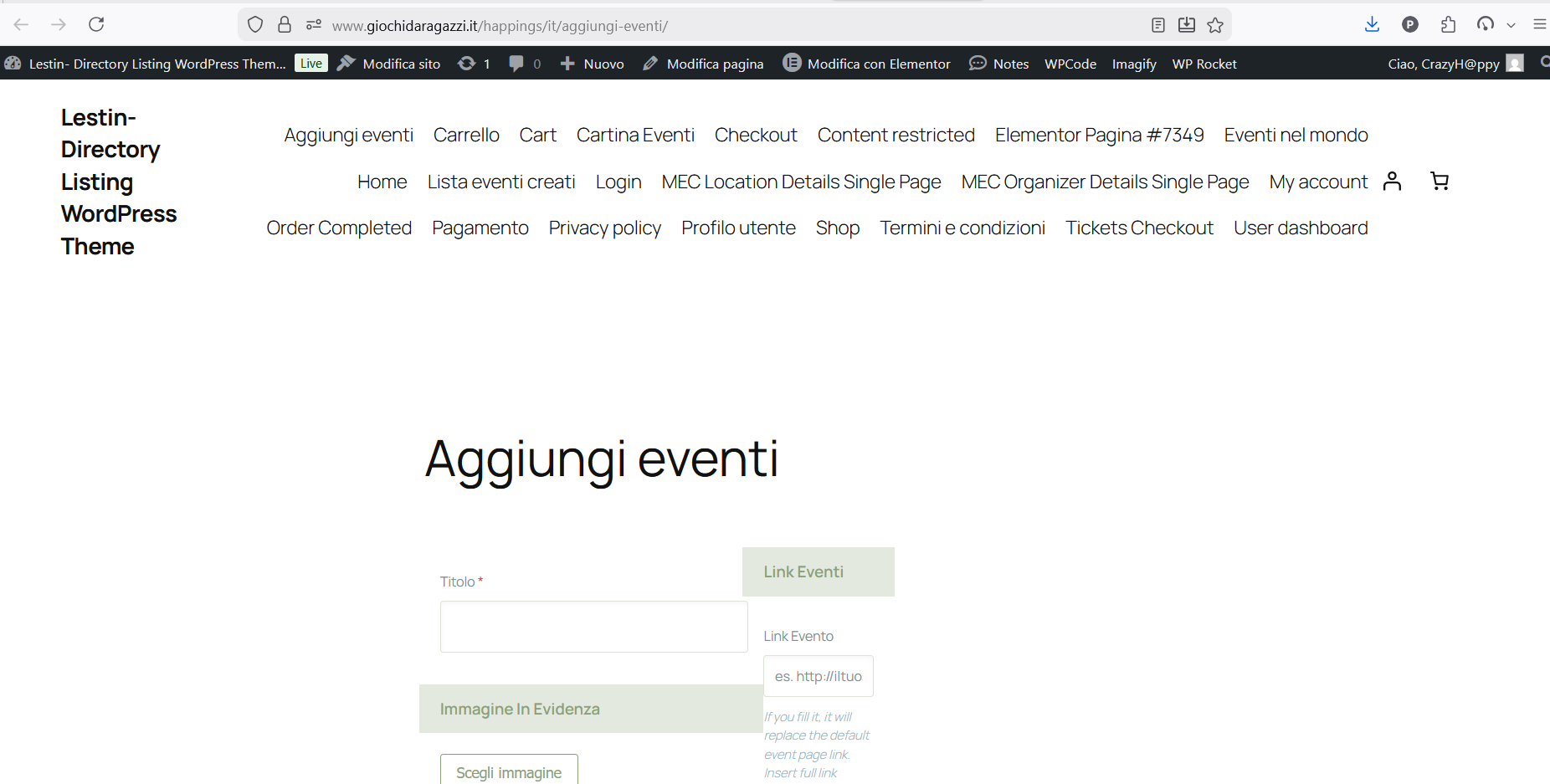Open the WP Rocket admin bar menu
This screenshot has width=1550, height=784.
point(1204,64)
